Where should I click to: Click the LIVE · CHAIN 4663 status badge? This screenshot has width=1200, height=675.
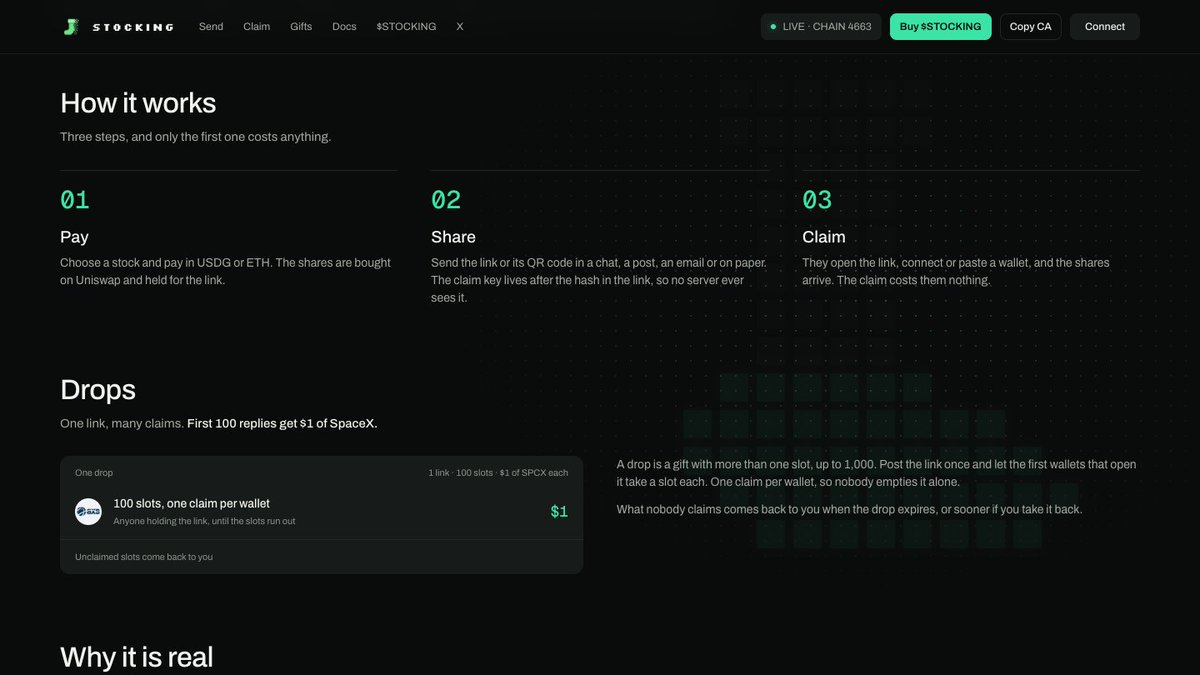point(821,27)
